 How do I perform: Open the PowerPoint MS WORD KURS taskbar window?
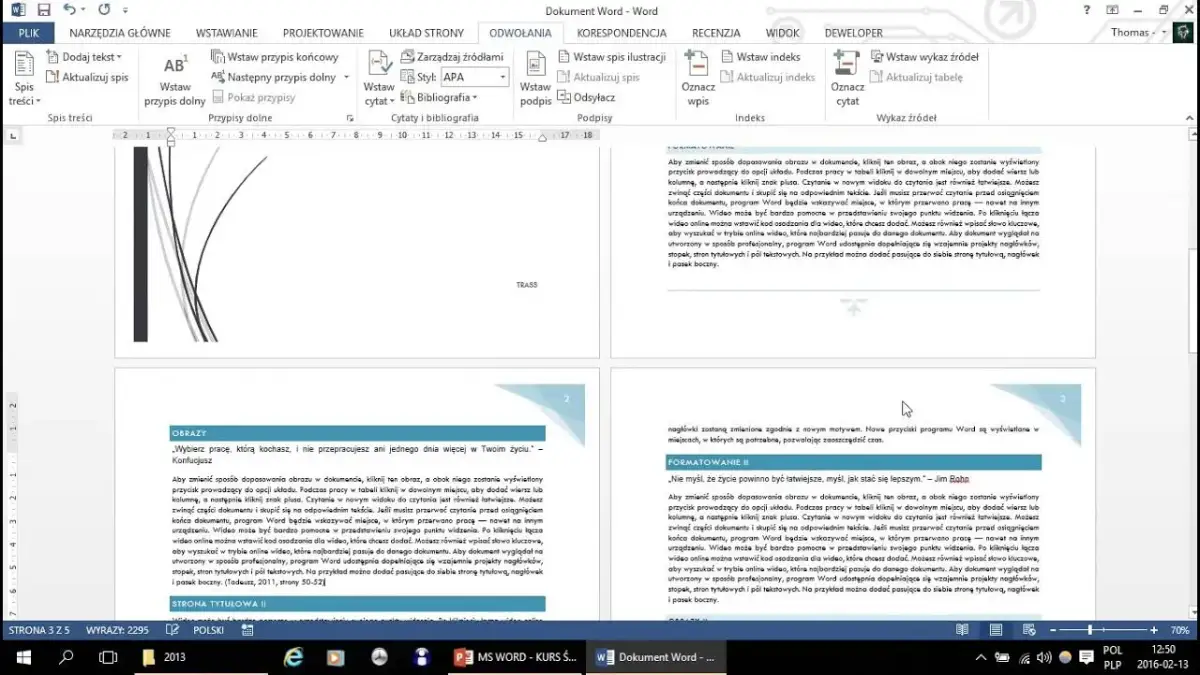pos(514,657)
